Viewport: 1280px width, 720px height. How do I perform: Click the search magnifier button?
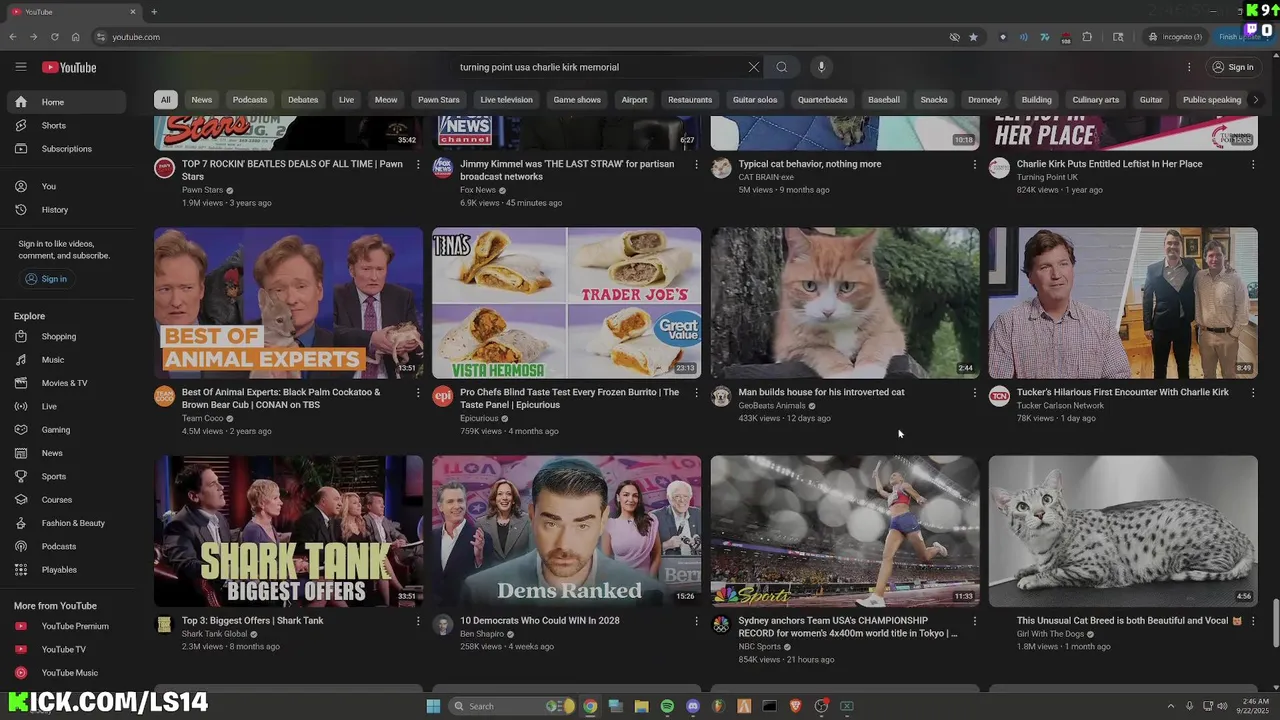[782, 67]
